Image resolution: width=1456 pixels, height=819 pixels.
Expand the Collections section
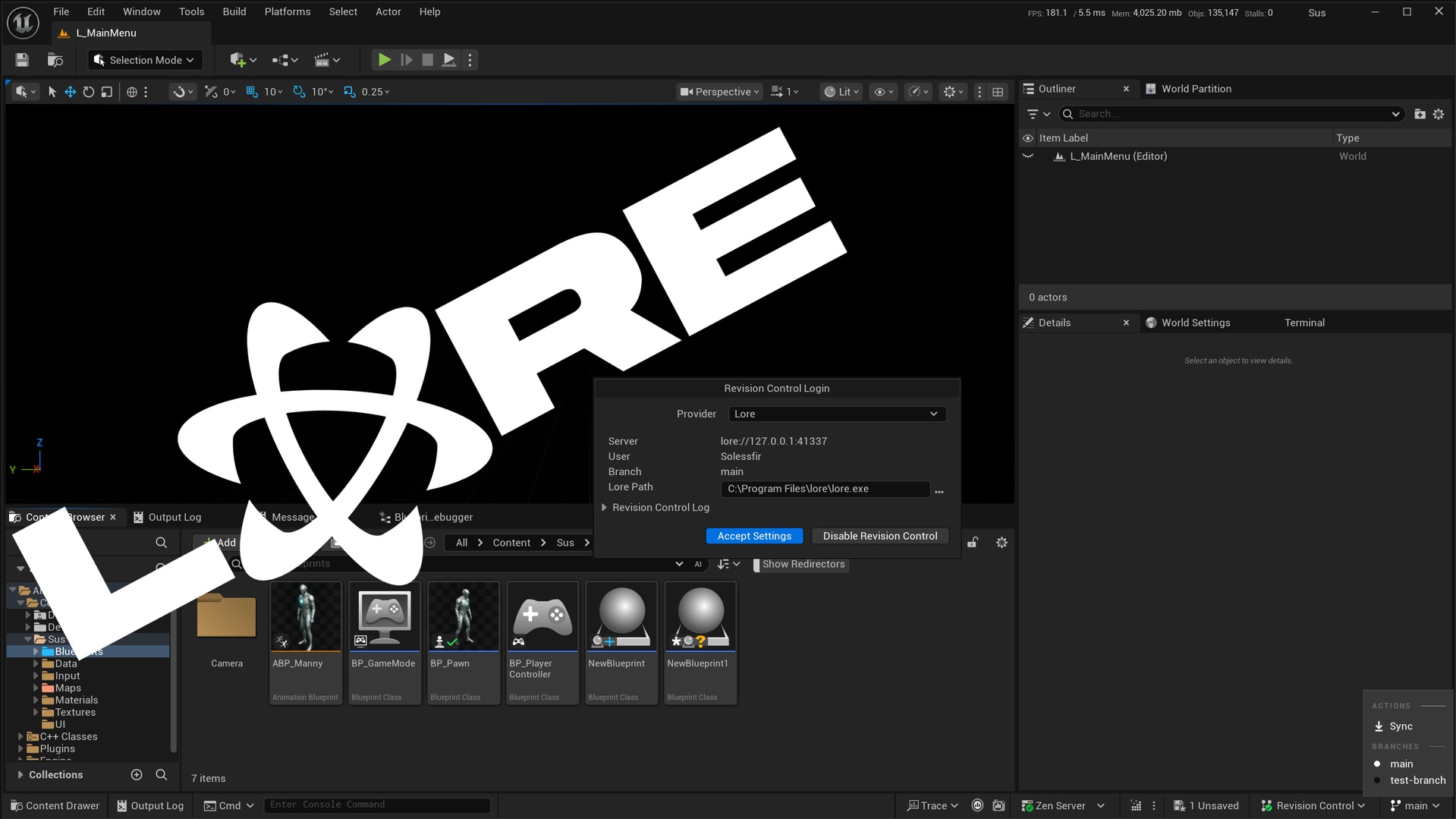click(20, 775)
